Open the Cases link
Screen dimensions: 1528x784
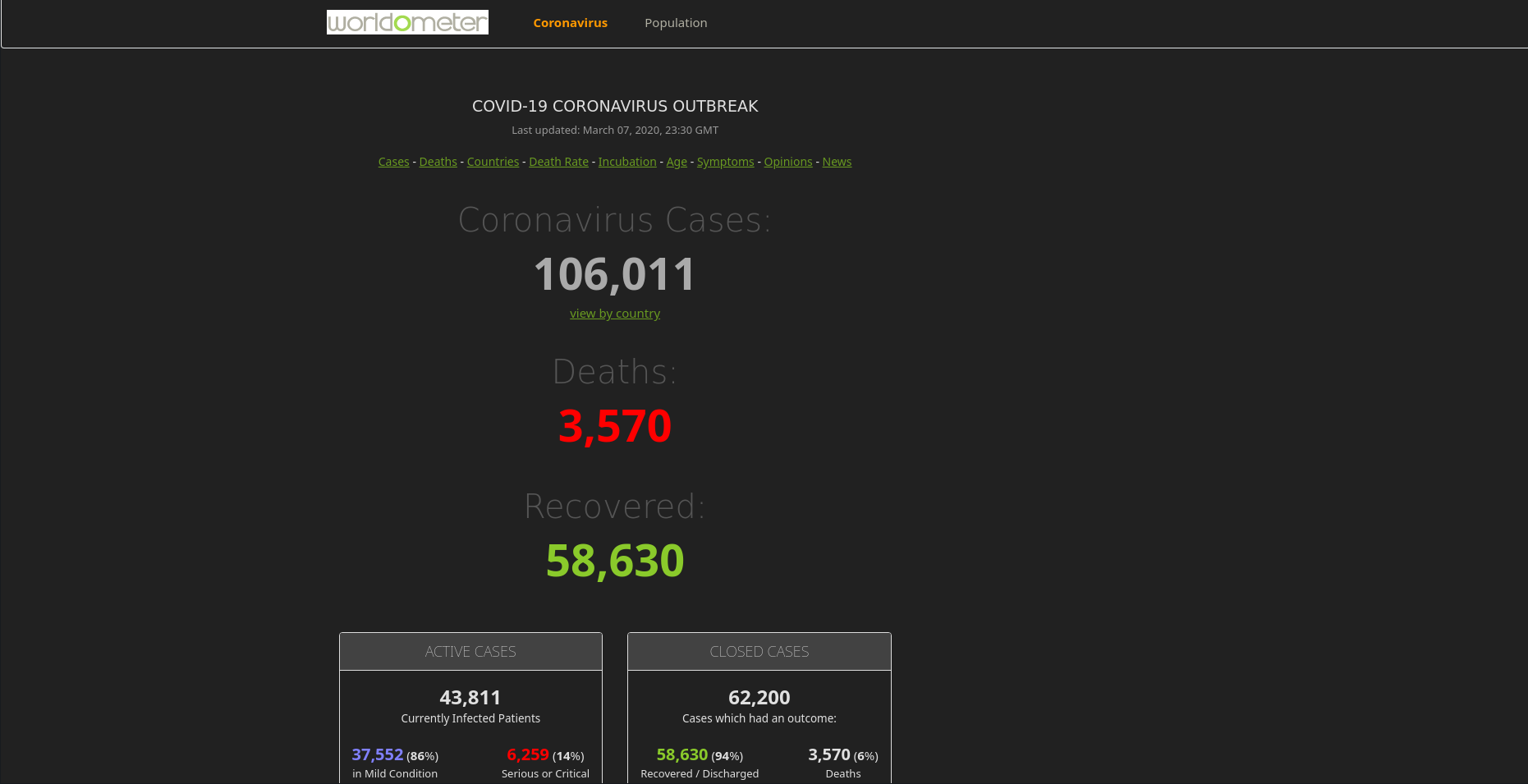[393, 162]
